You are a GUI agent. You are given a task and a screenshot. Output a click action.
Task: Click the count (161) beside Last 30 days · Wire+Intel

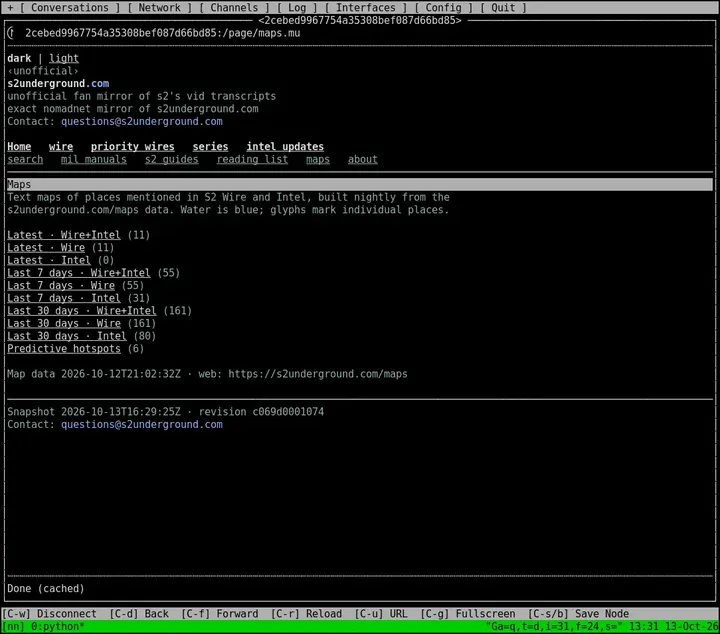click(x=178, y=311)
